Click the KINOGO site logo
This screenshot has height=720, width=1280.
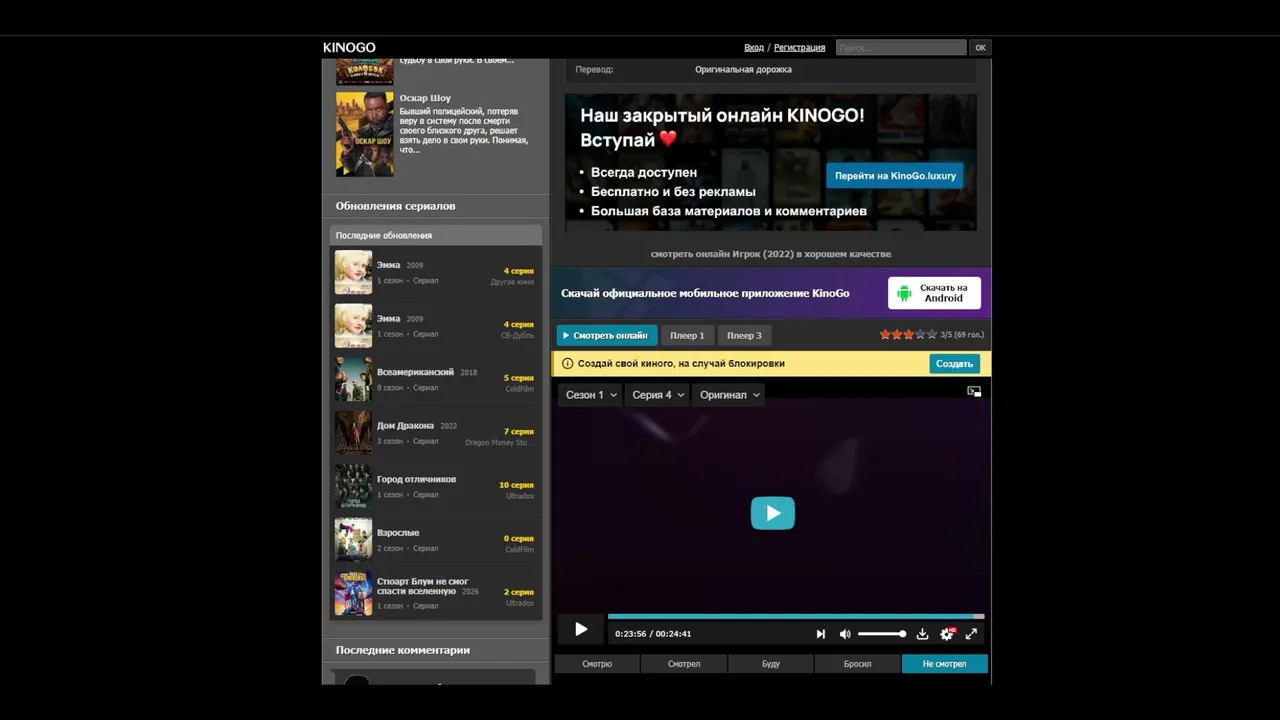tap(349, 48)
